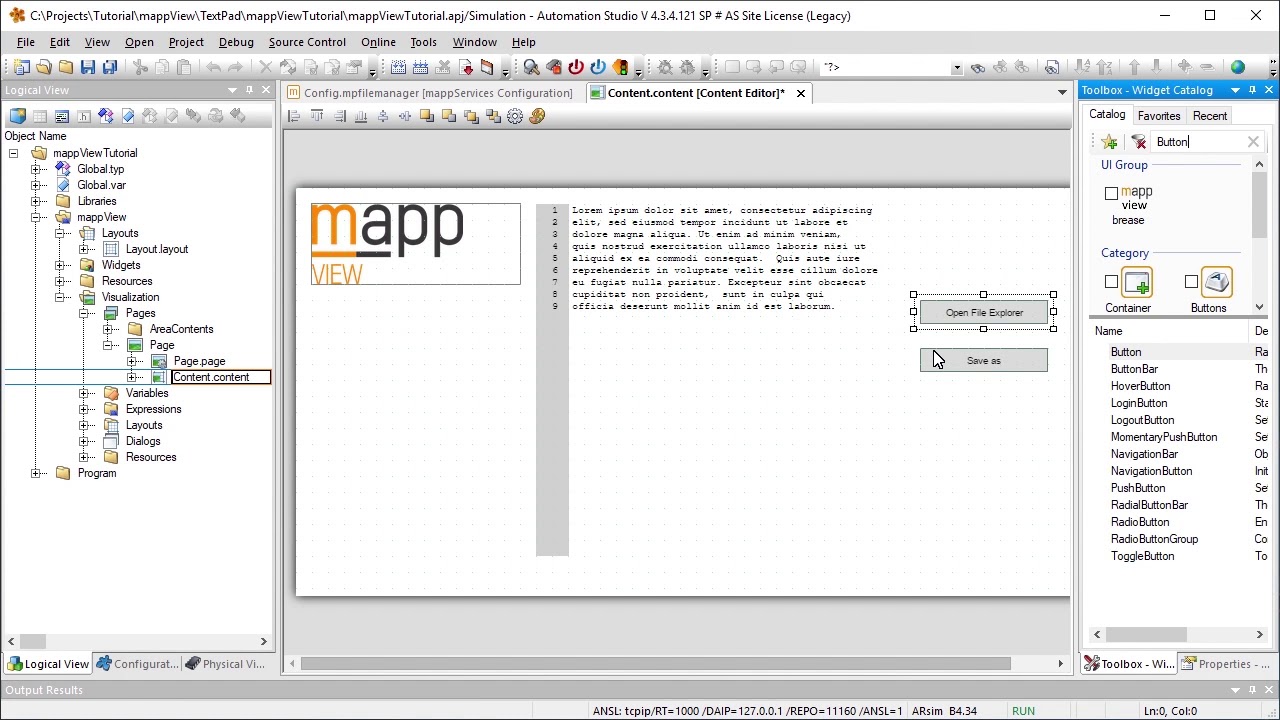The image size is (1280, 720).
Task: Click the Find (magnifier) toolbar icon
Action: tap(531, 67)
